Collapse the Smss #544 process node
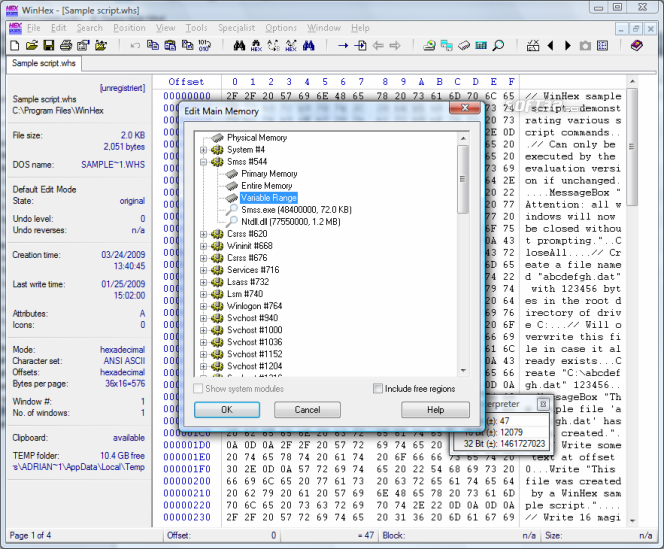664x549 pixels. pos(204,162)
